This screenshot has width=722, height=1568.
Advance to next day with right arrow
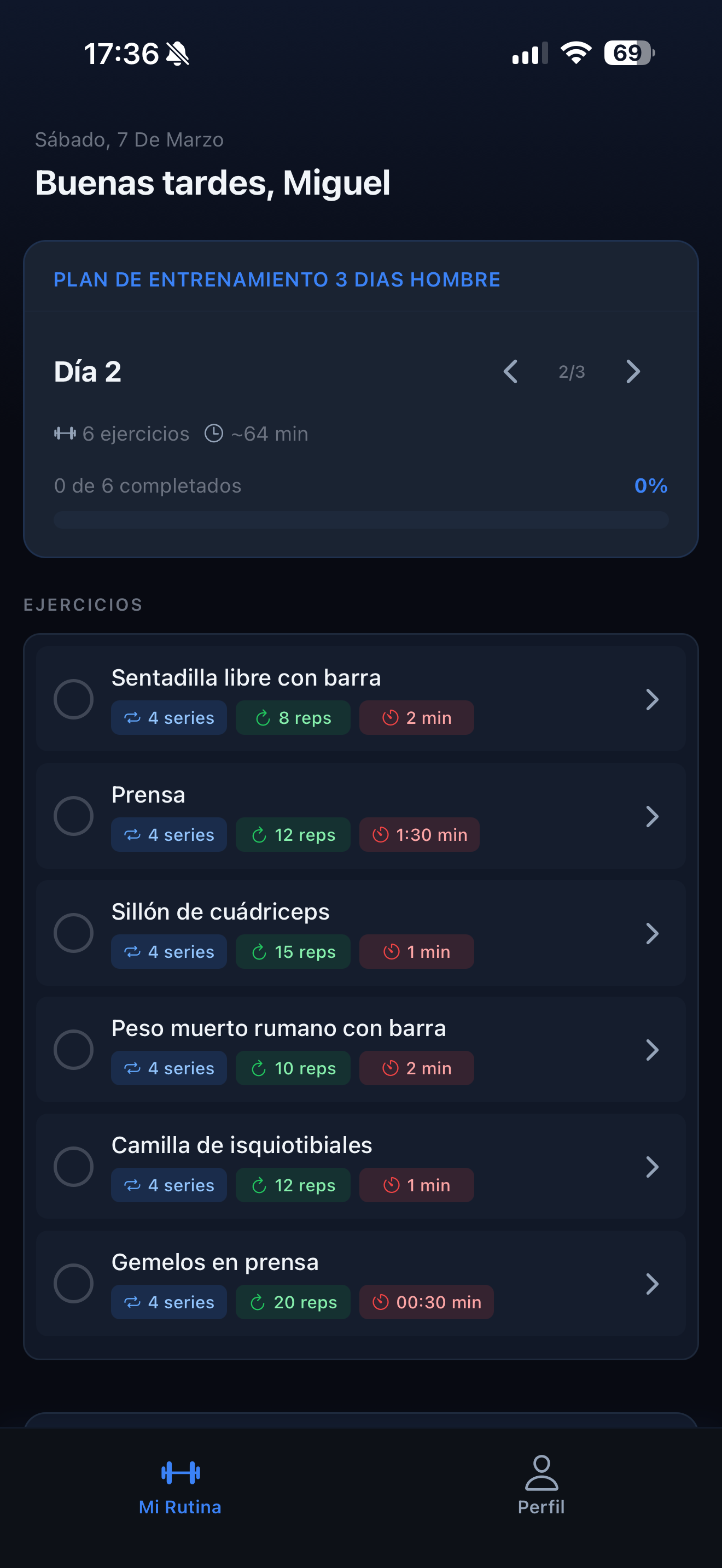tap(632, 371)
